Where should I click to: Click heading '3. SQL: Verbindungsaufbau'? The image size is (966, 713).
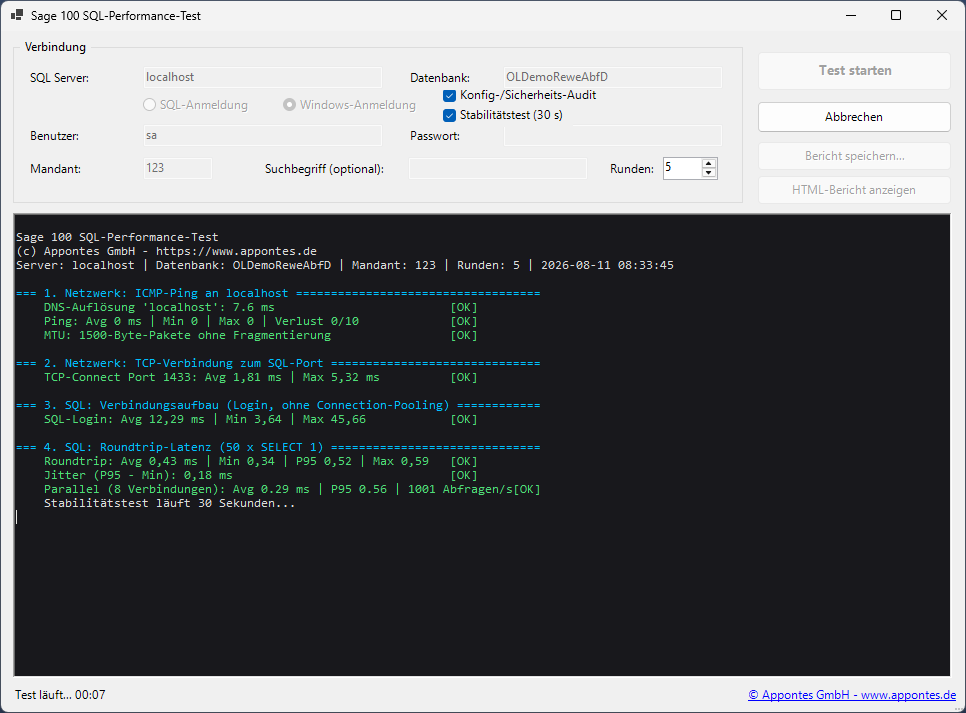tap(278, 405)
